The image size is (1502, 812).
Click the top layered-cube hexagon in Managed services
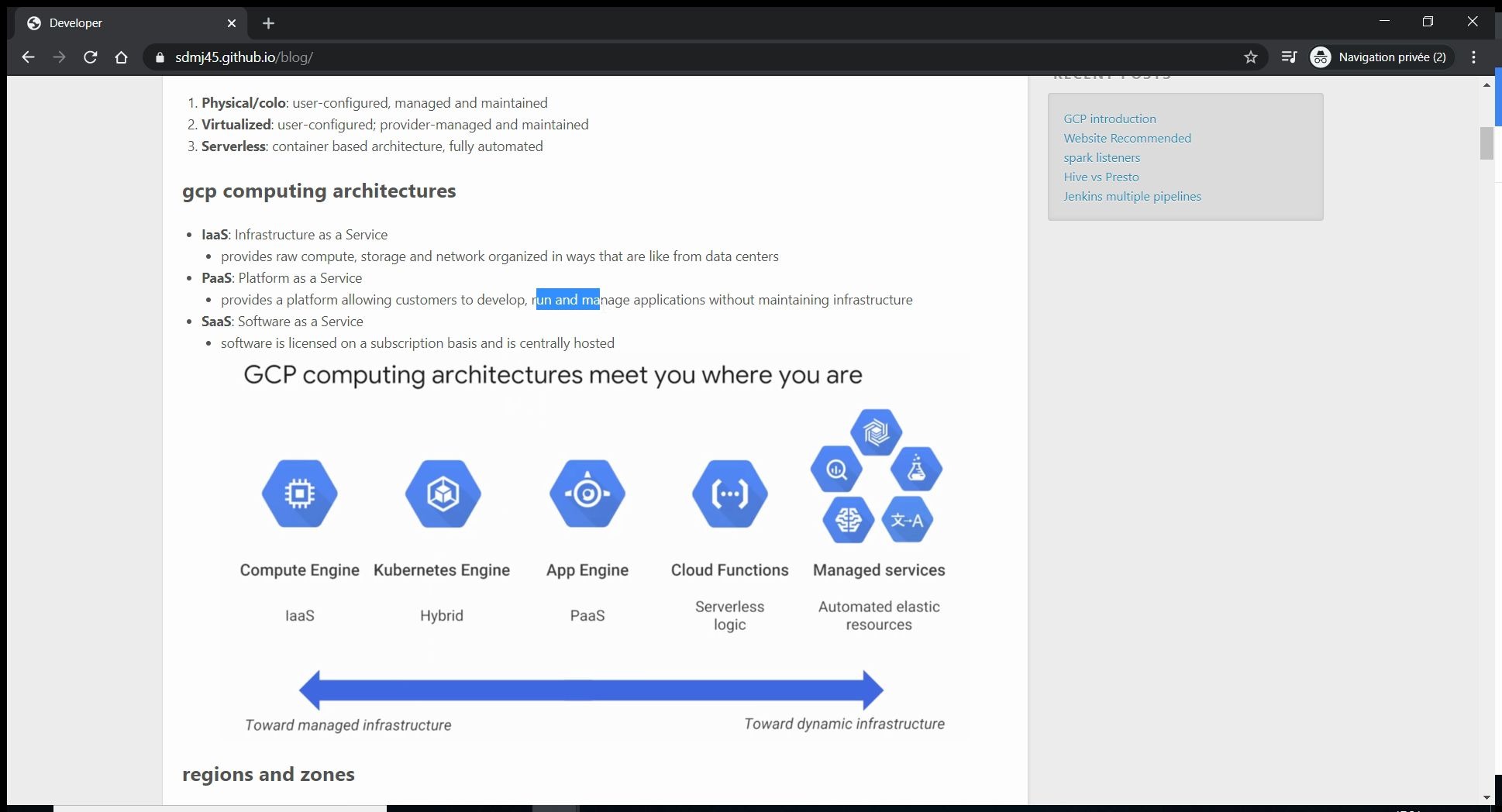click(x=876, y=432)
